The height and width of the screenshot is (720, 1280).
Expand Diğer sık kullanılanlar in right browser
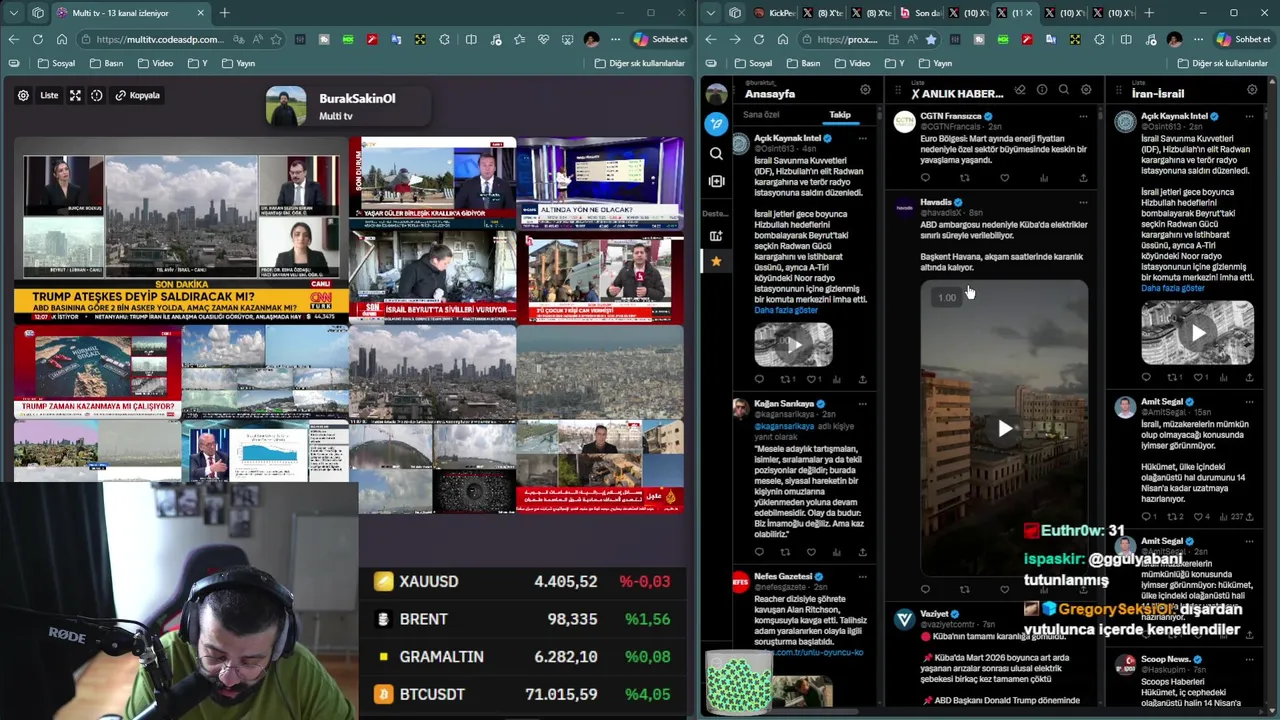[1223, 63]
